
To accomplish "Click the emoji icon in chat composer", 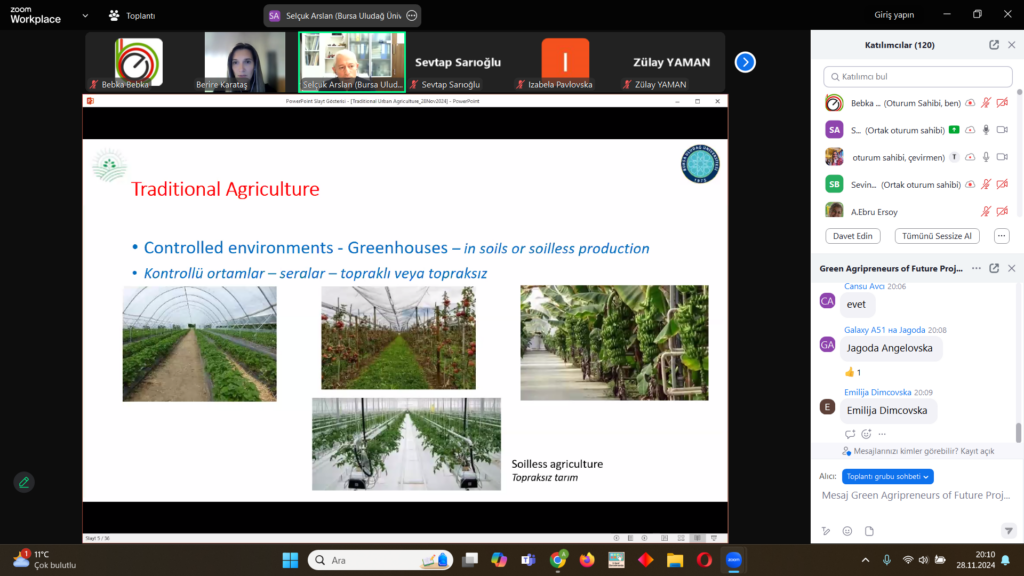I will coord(847,531).
